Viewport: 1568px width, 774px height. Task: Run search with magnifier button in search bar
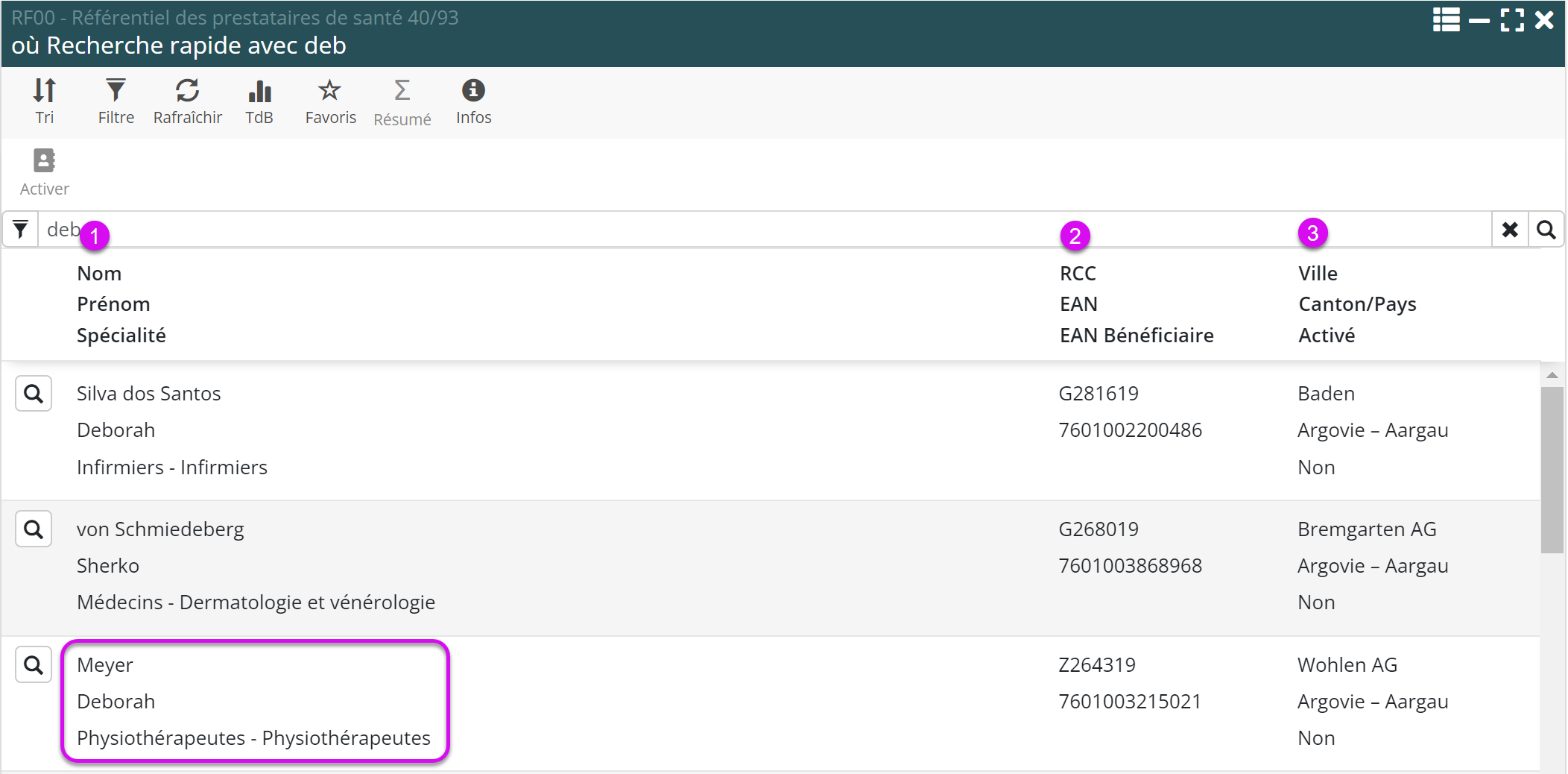[x=1546, y=230]
